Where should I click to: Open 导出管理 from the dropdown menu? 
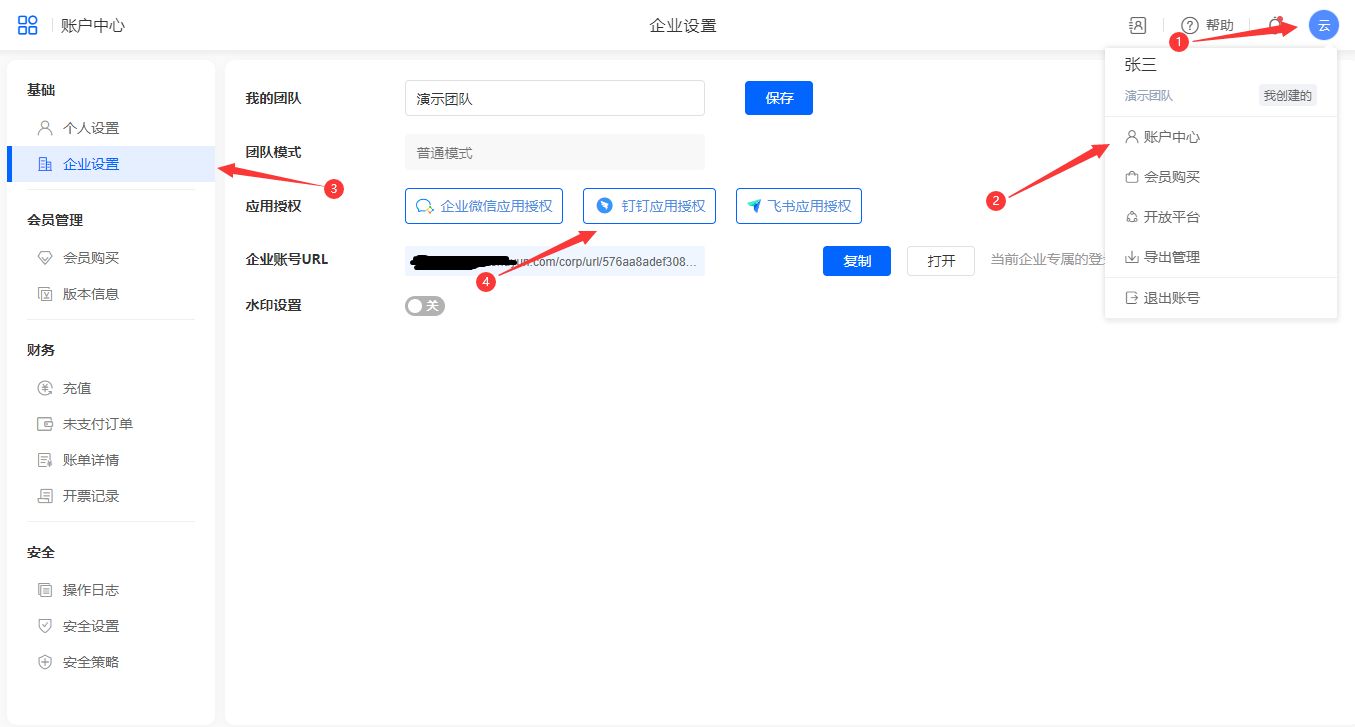(1171, 257)
